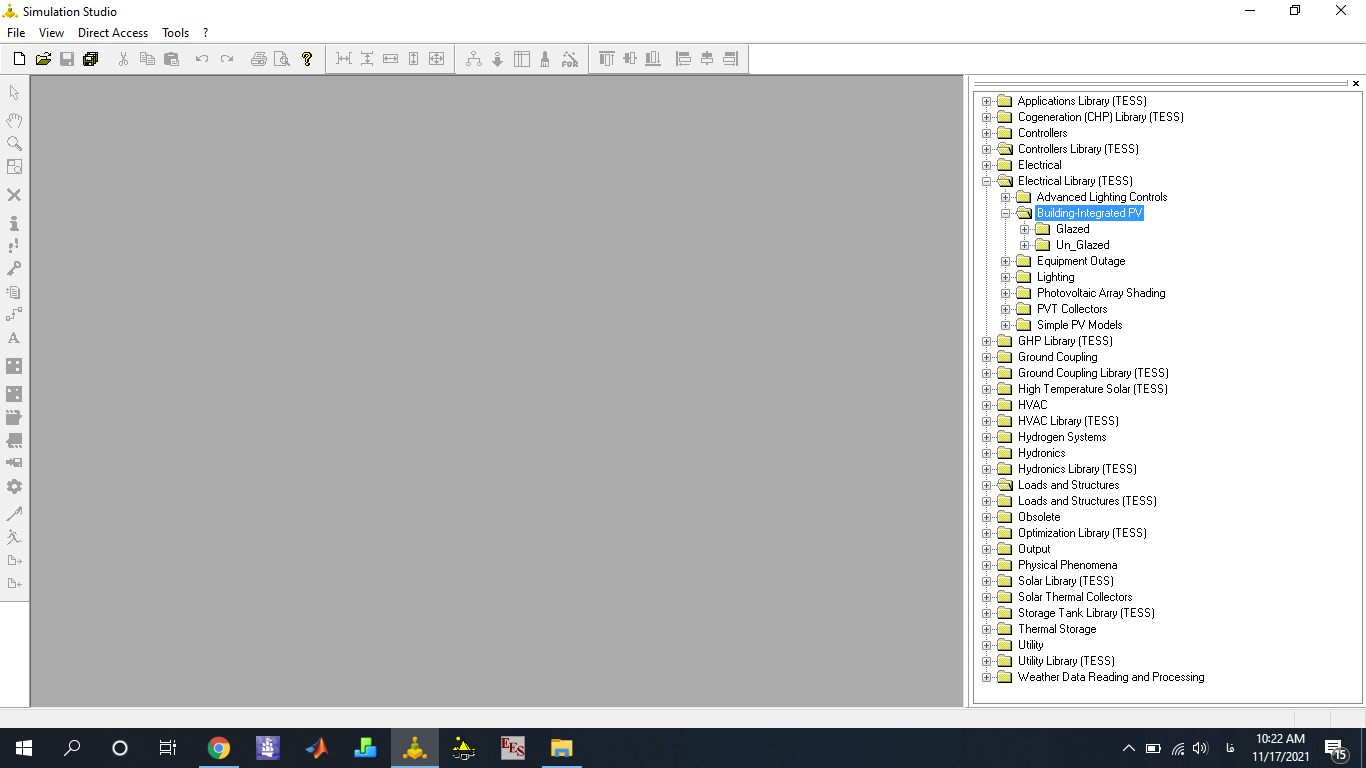Click the New project icon
Image resolution: width=1366 pixels, height=768 pixels.
[19, 59]
